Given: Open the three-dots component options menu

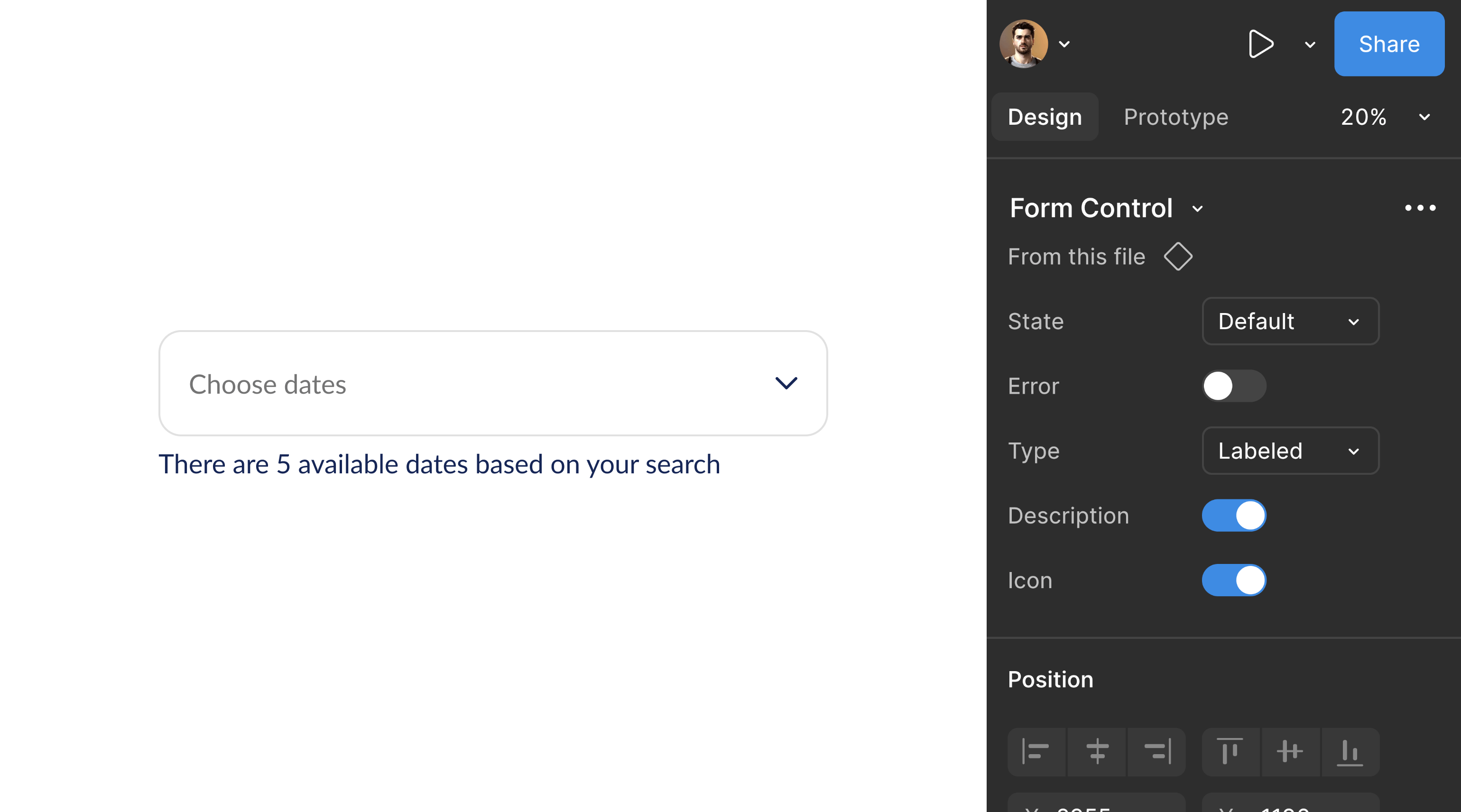Looking at the screenshot, I should (x=1420, y=208).
